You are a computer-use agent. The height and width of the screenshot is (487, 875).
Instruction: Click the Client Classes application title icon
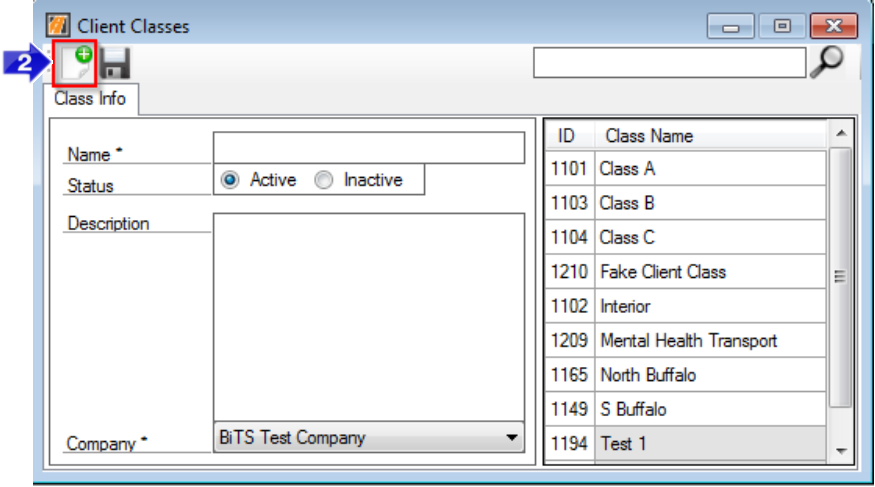(x=57, y=26)
